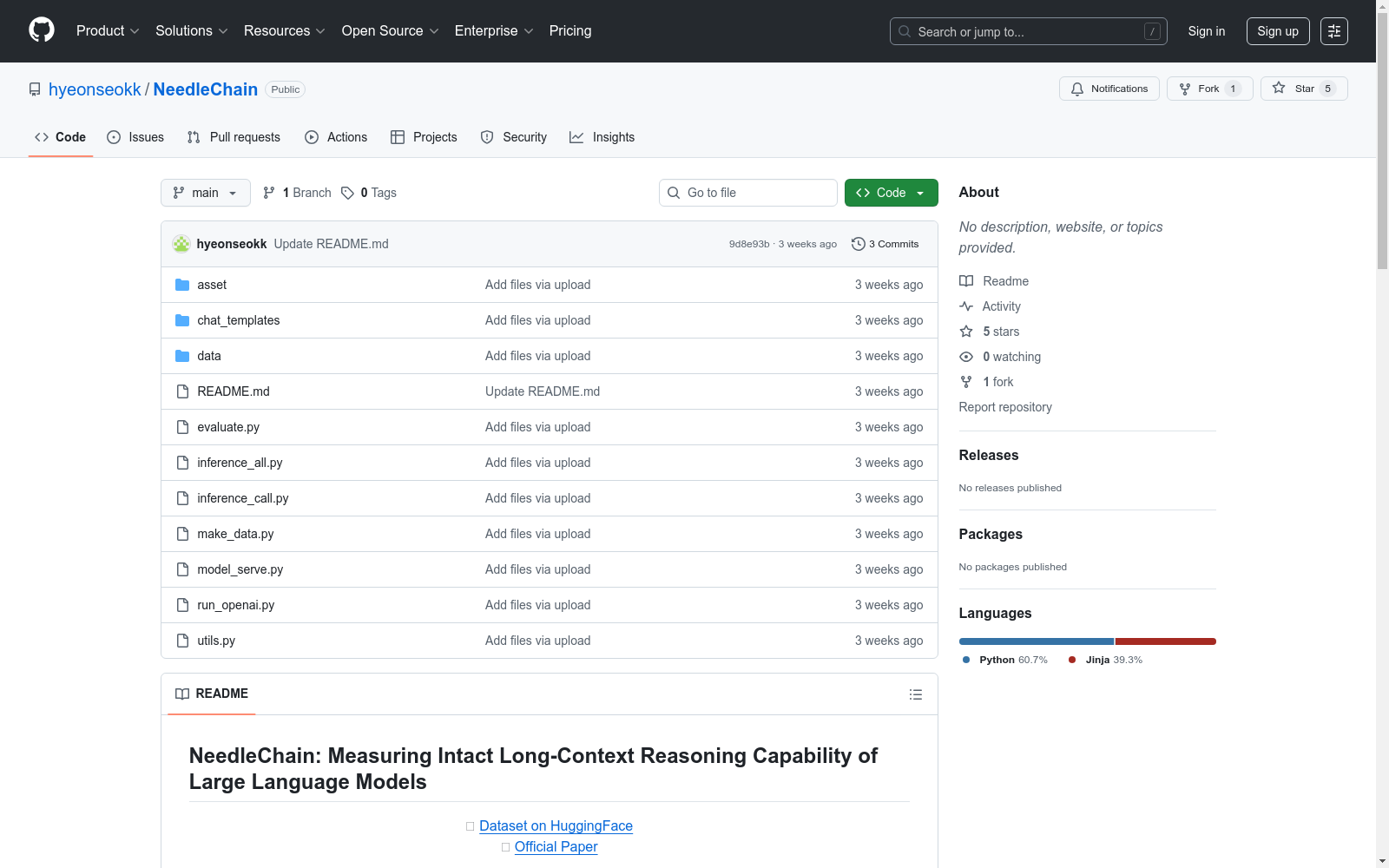Click the fork icon beside 1 fork

pyautogui.click(x=966, y=382)
